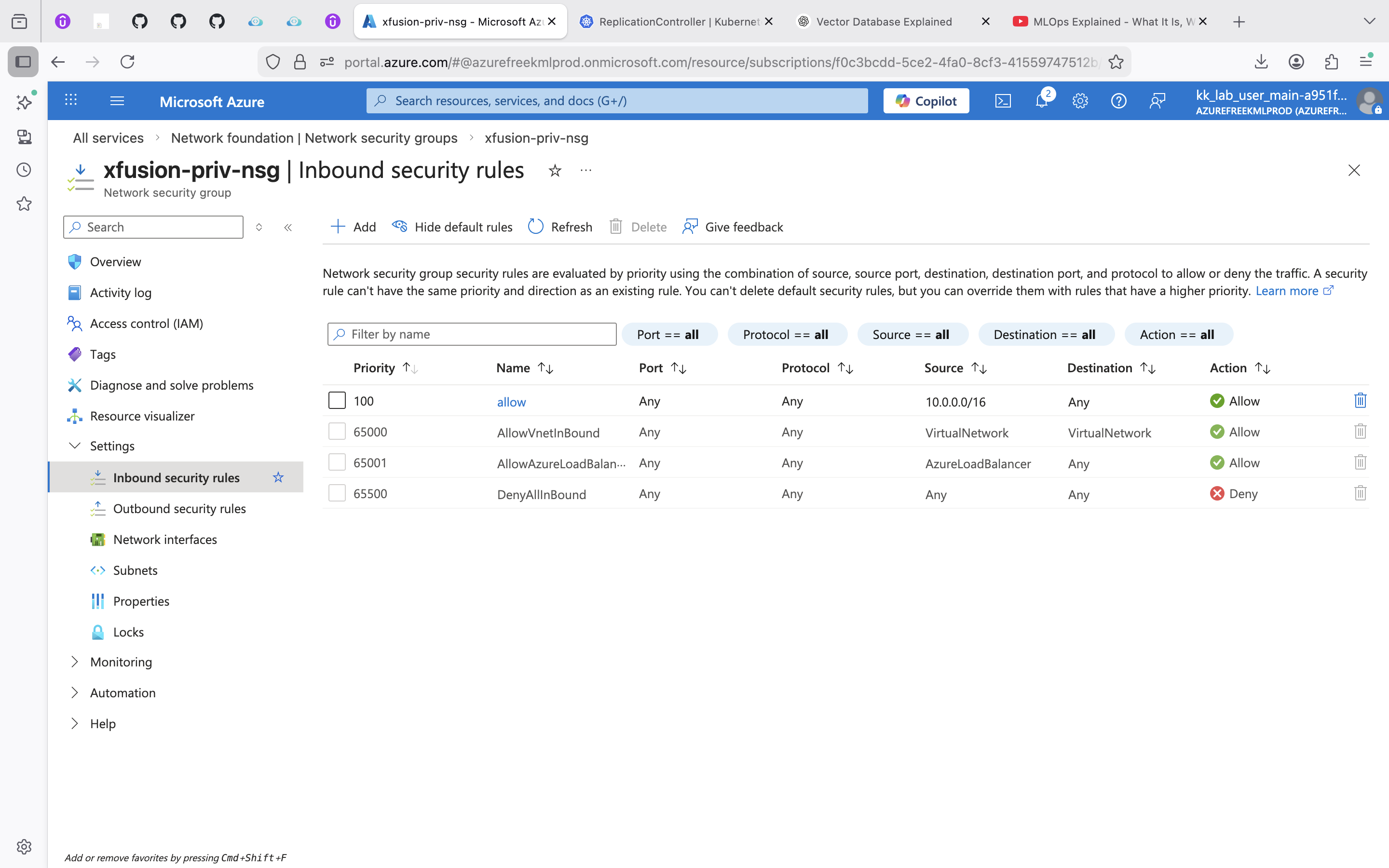The image size is (1389, 868).
Task: Open the Azure portal hamburger menu
Action: [117, 101]
